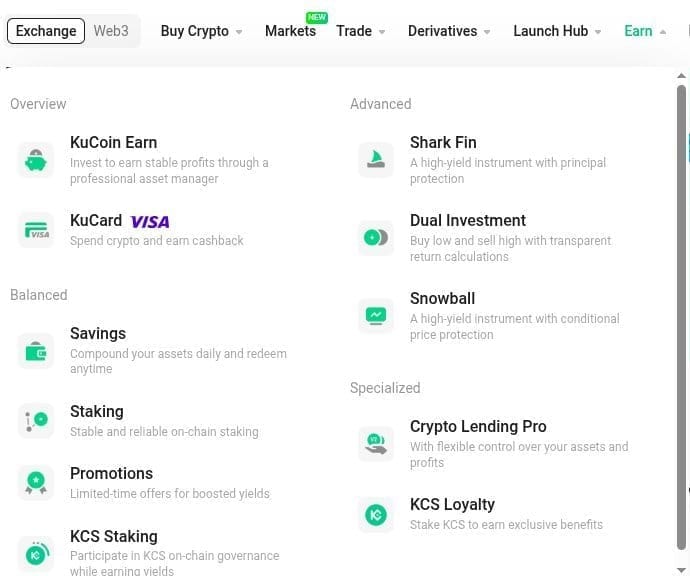Image resolution: width=690 pixels, height=576 pixels.
Task: Open the Launch Hub dropdown
Action: 557,31
